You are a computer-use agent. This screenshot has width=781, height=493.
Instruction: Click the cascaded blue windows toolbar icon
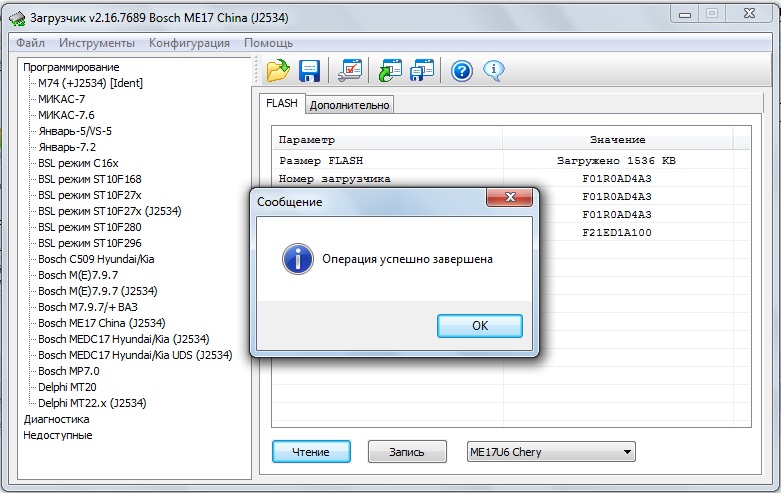422,70
